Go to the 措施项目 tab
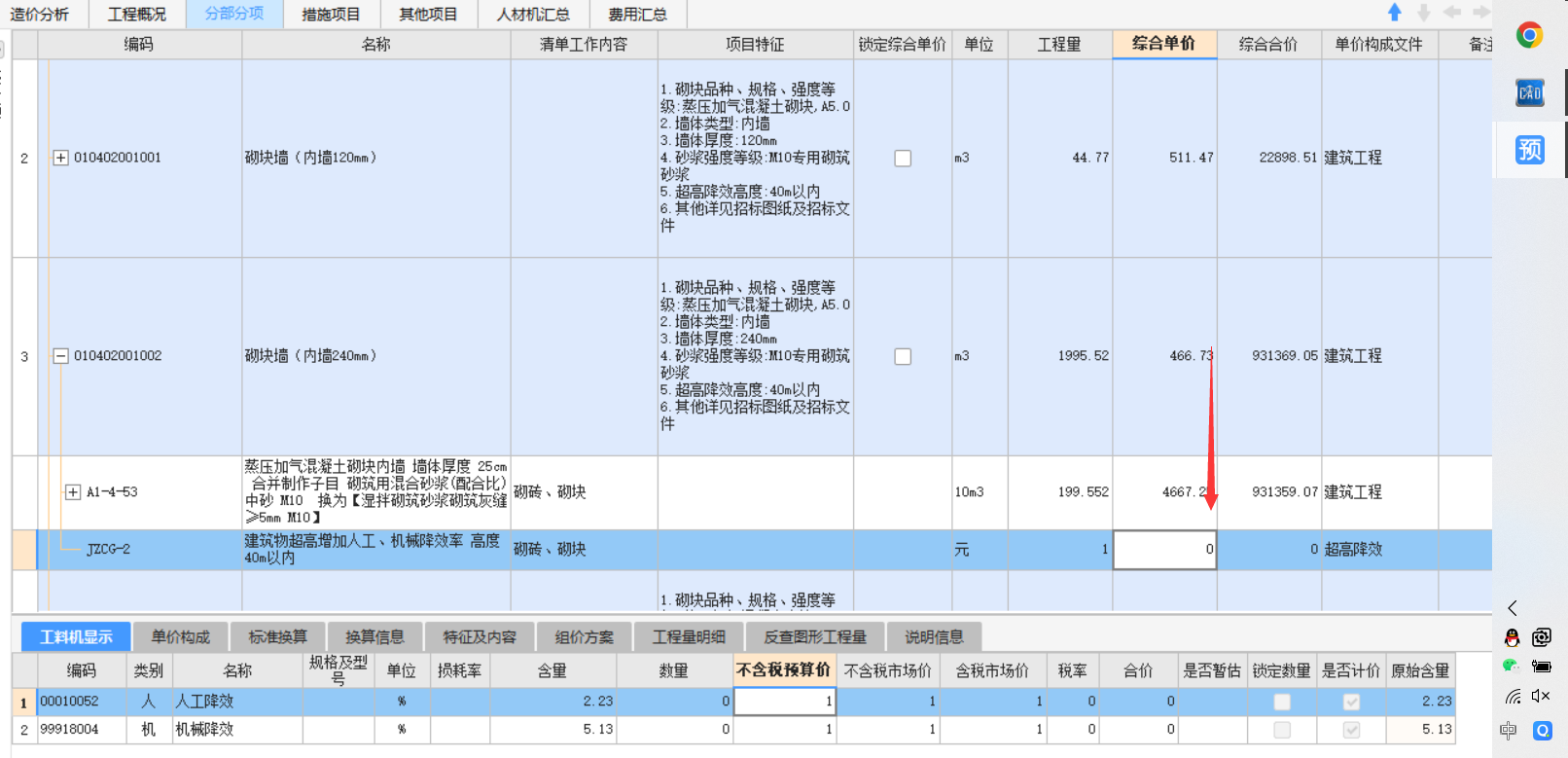The image size is (1568, 758). pos(331,15)
